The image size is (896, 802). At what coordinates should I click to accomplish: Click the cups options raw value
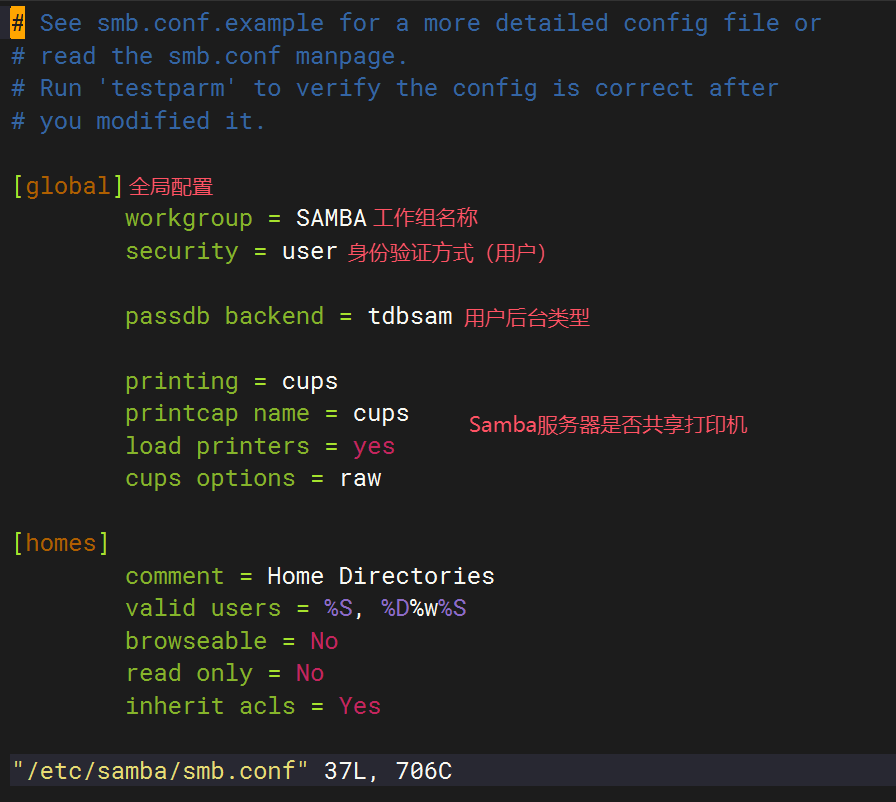coord(360,479)
